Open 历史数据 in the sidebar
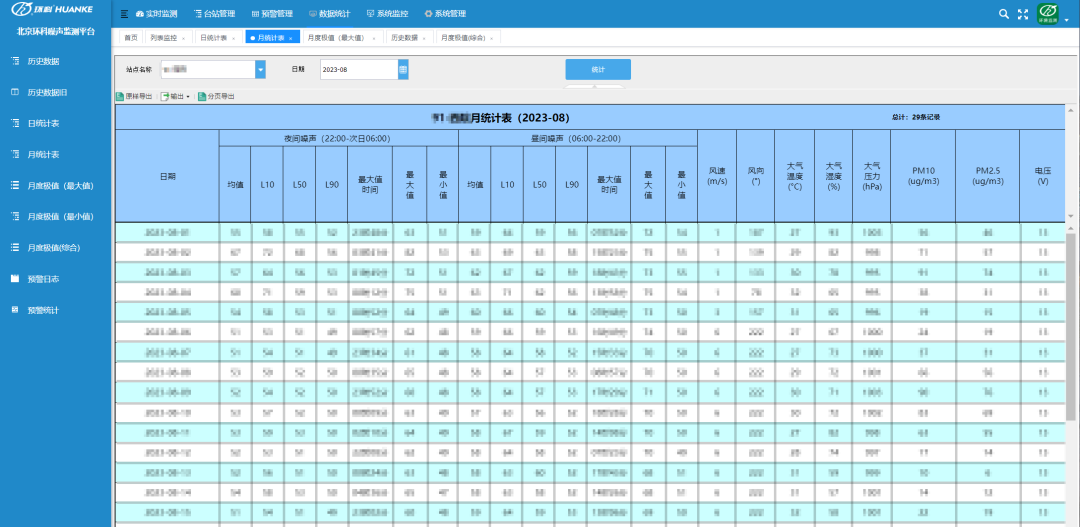 coord(43,61)
